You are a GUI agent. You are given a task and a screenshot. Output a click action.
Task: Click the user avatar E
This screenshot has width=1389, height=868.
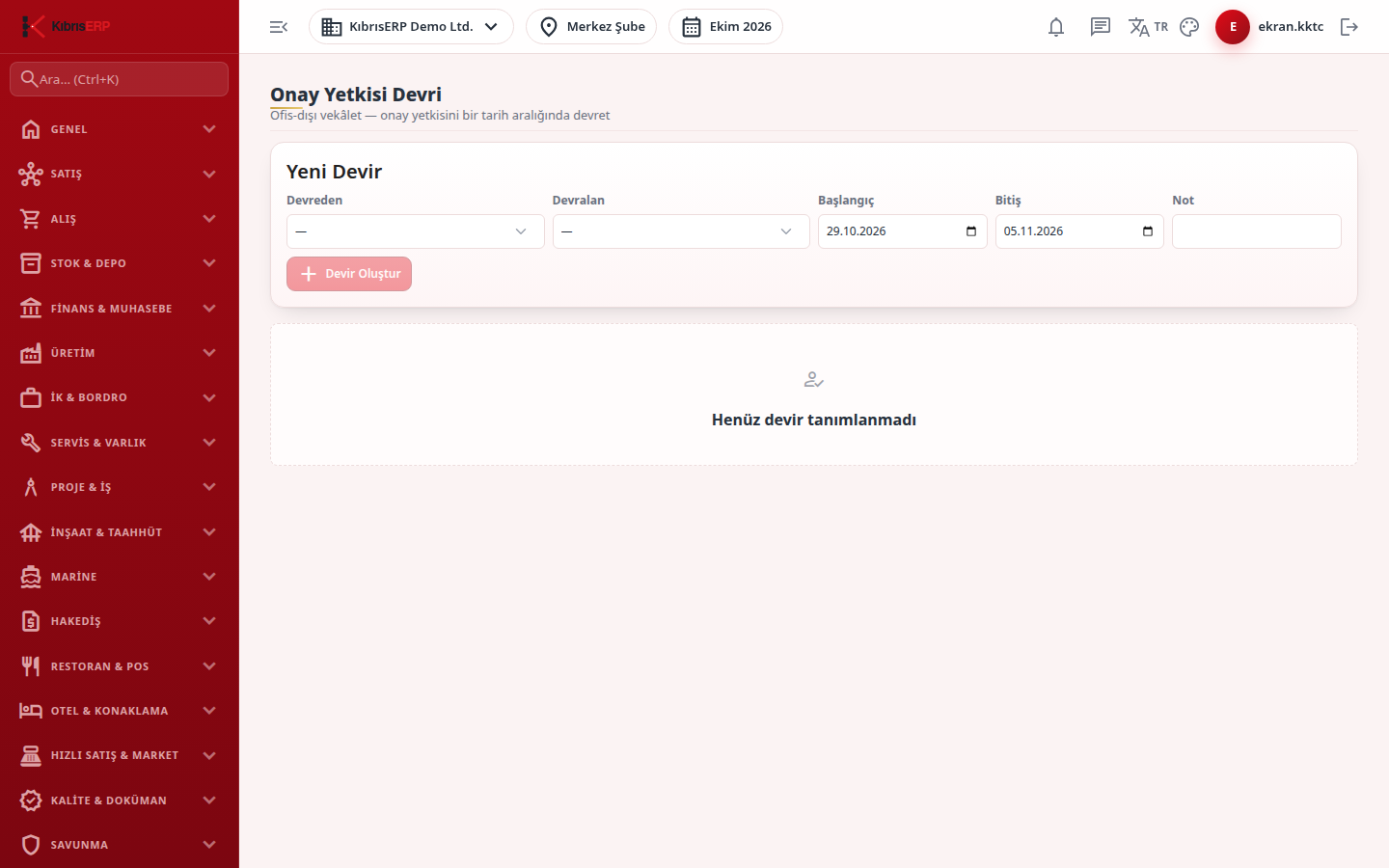point(1233,27)
